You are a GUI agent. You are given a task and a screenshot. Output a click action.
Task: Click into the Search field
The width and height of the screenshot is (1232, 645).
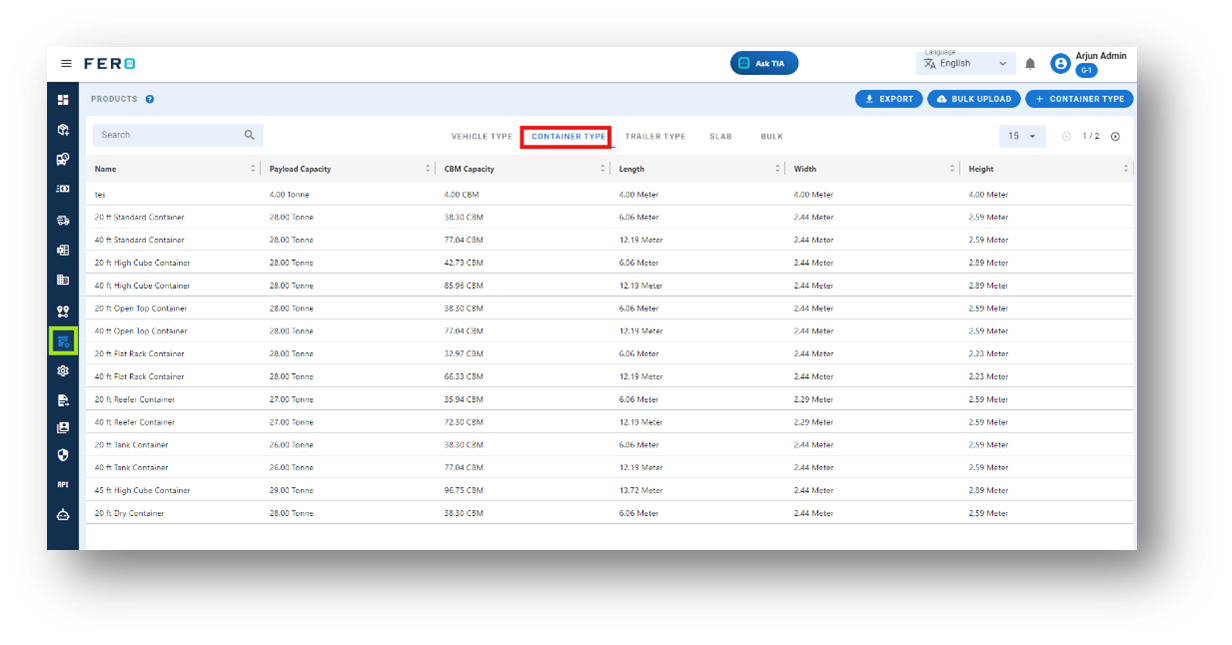[178, 135]
